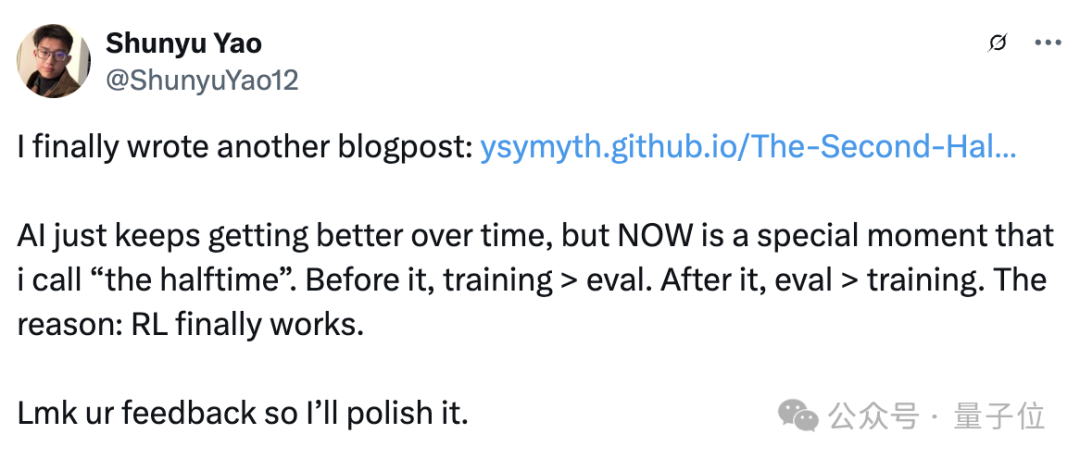Click the line "Lmk ur feedback so I'll polish it."
The height and width of the screenshot is (459, 1080).
pos(243,412)
